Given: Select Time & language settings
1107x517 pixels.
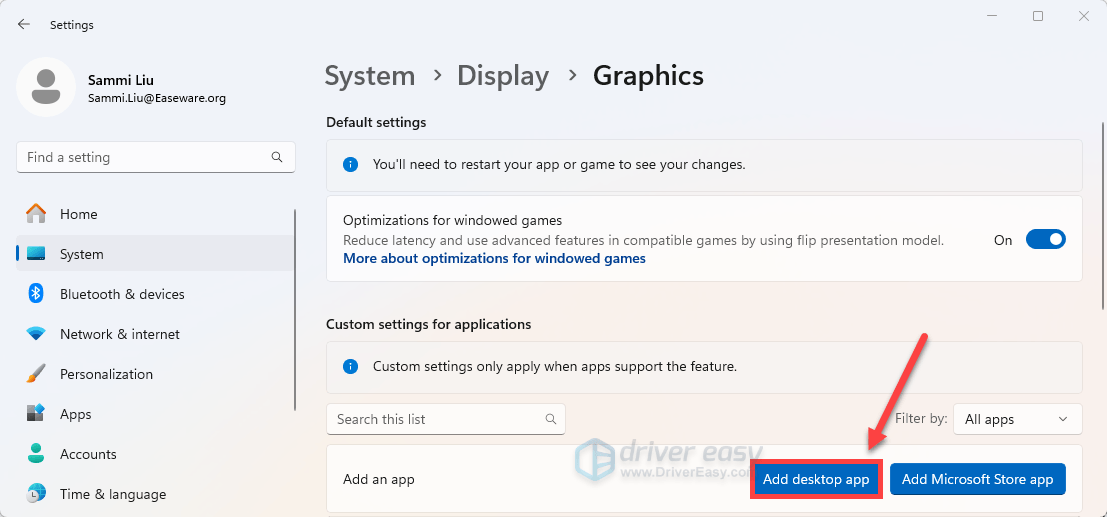Looking at the screenshot, I should pos(112,494).
